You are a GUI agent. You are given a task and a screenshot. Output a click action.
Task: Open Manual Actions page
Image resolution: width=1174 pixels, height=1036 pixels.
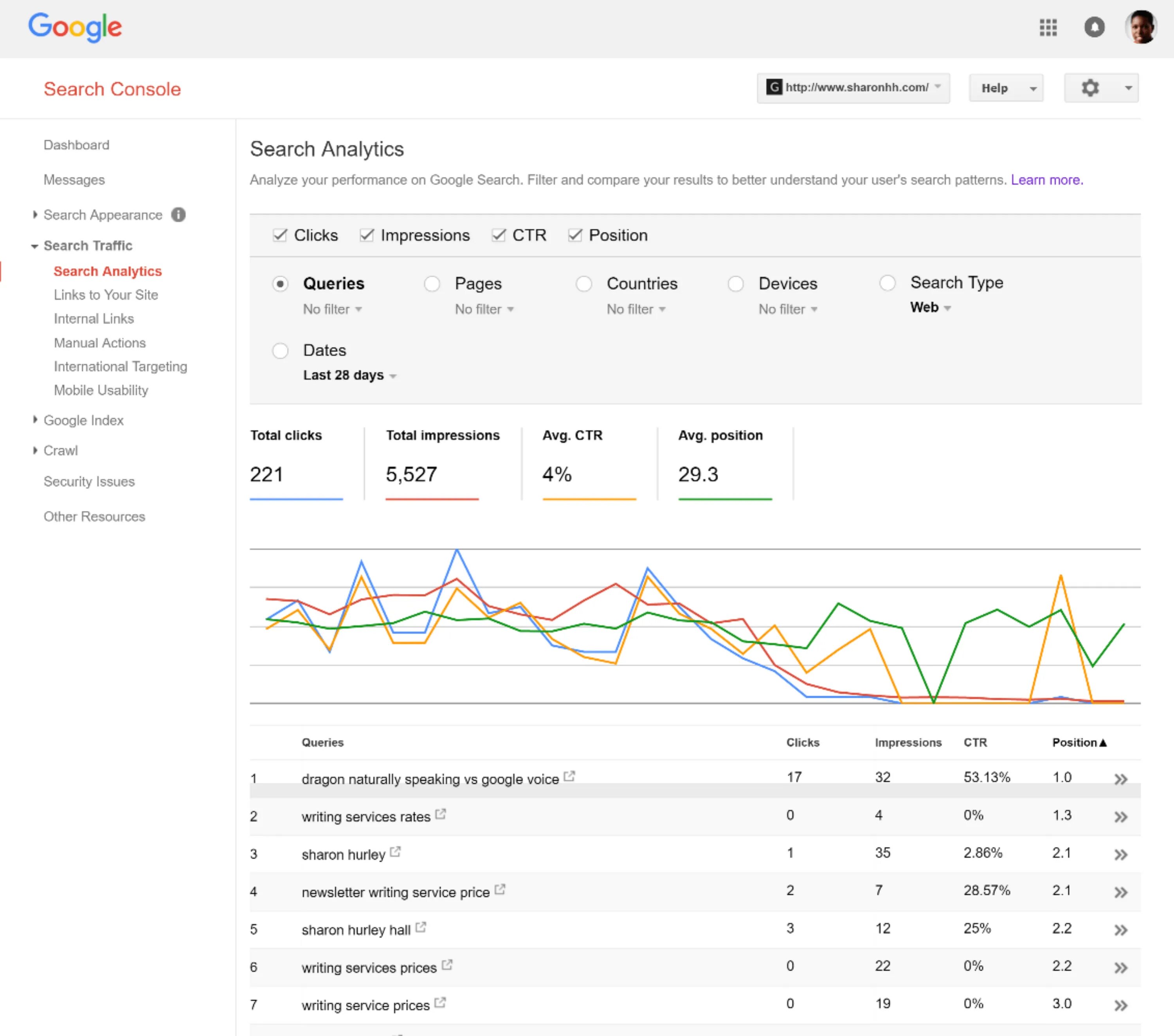coord(100,343)
